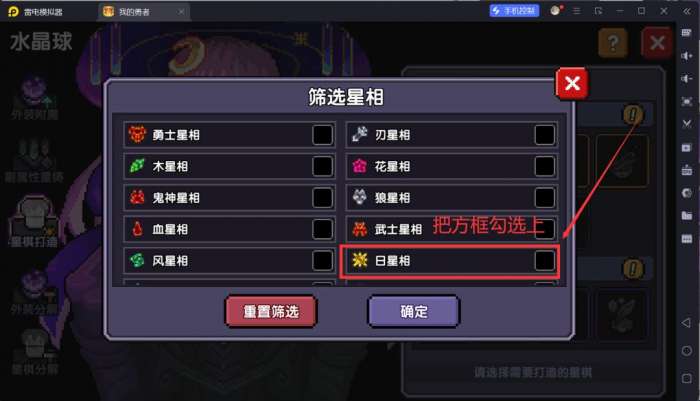Click the 鬼神星相 red demon icon
Image resolution: width=700 pixels, height=401 pixels.
(137, 197)
